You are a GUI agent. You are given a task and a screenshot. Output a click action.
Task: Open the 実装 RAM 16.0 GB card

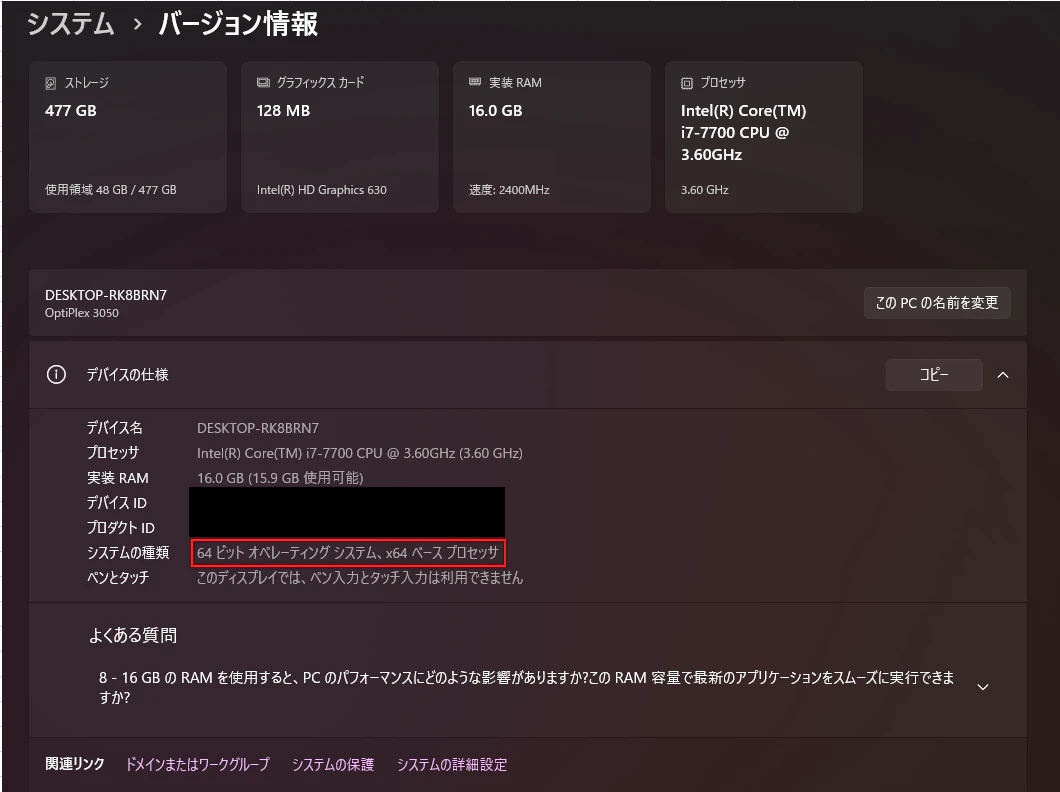click(x=552, y=137)
